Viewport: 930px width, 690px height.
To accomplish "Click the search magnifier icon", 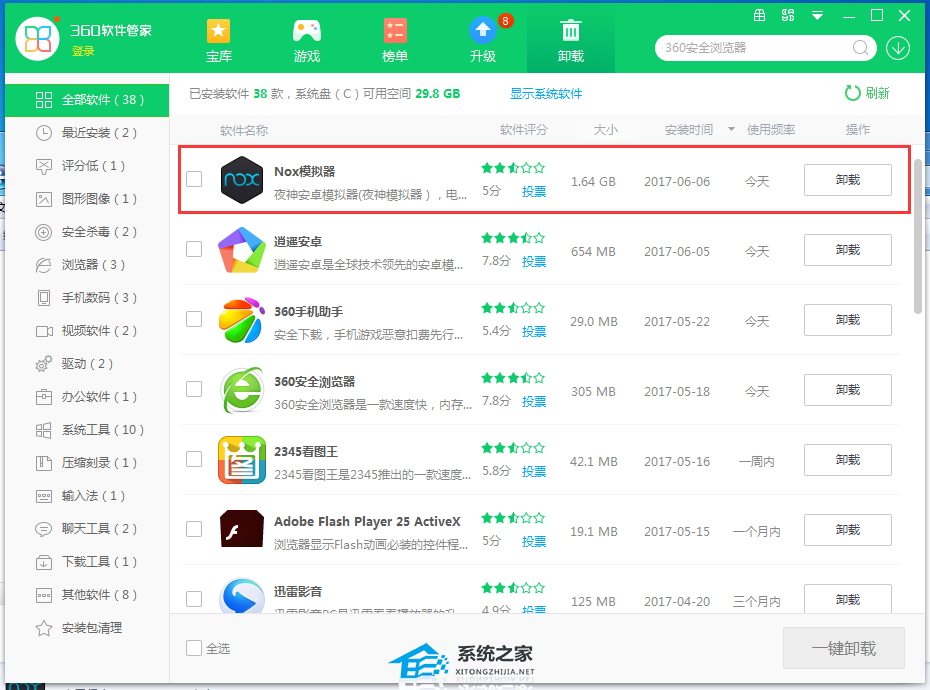I will tap(861, 47).
